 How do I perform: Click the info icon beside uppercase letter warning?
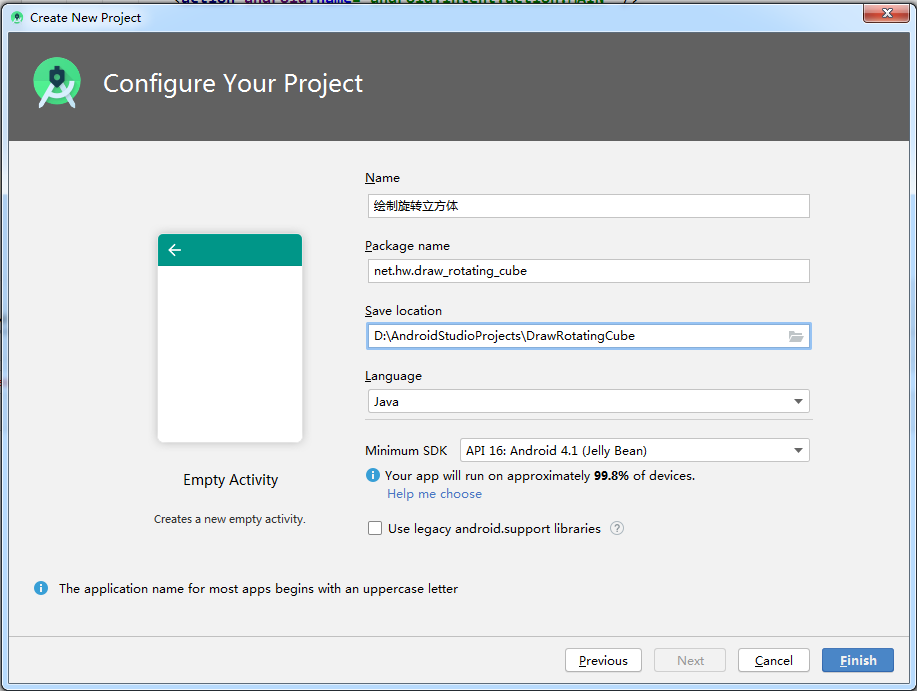point(41,588)
